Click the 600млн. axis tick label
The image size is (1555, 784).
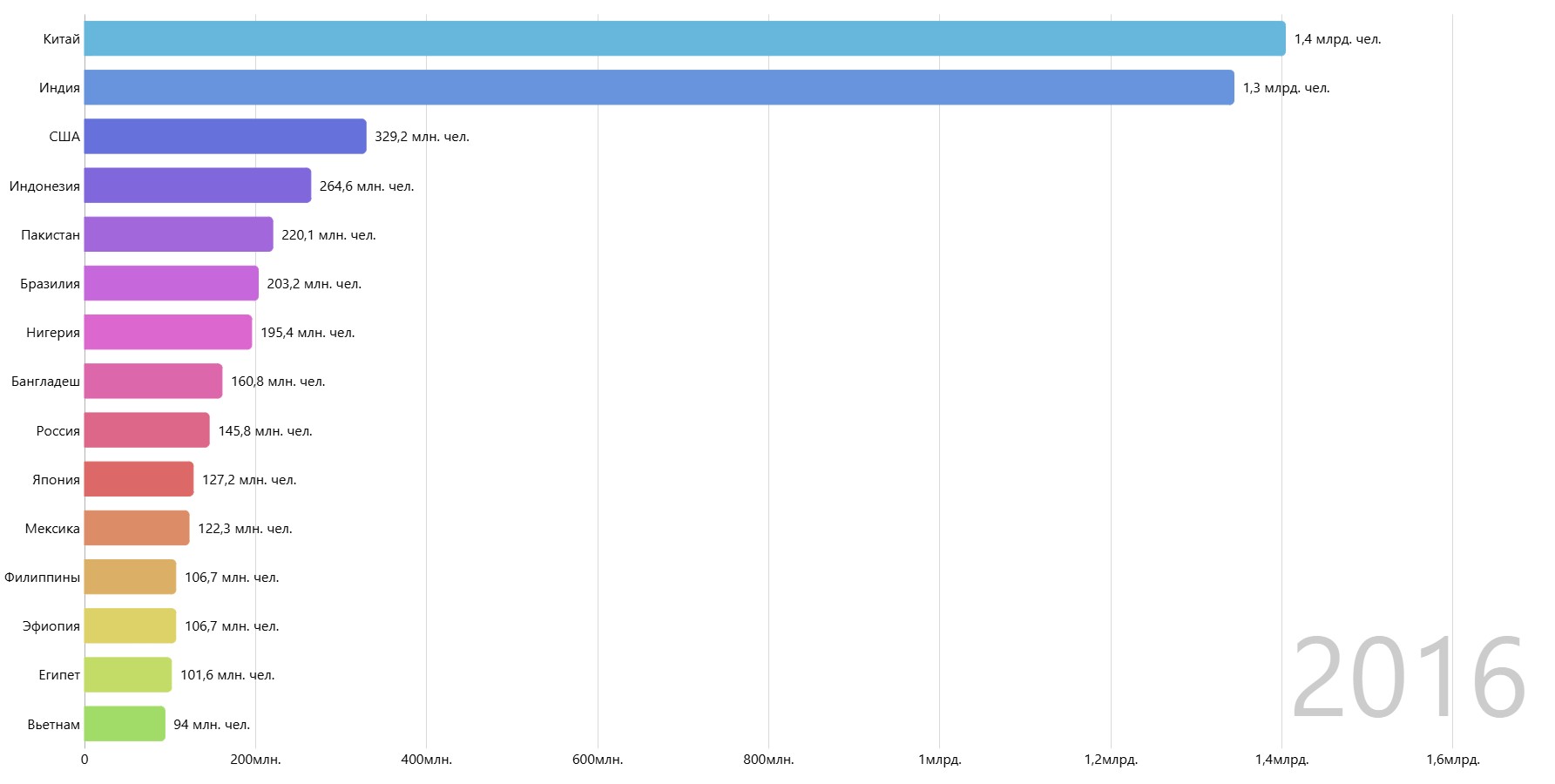pos(598,760)
